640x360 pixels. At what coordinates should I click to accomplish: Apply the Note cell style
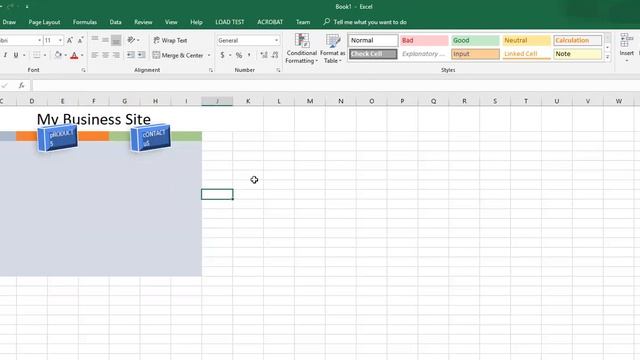(x=578, y=54)
